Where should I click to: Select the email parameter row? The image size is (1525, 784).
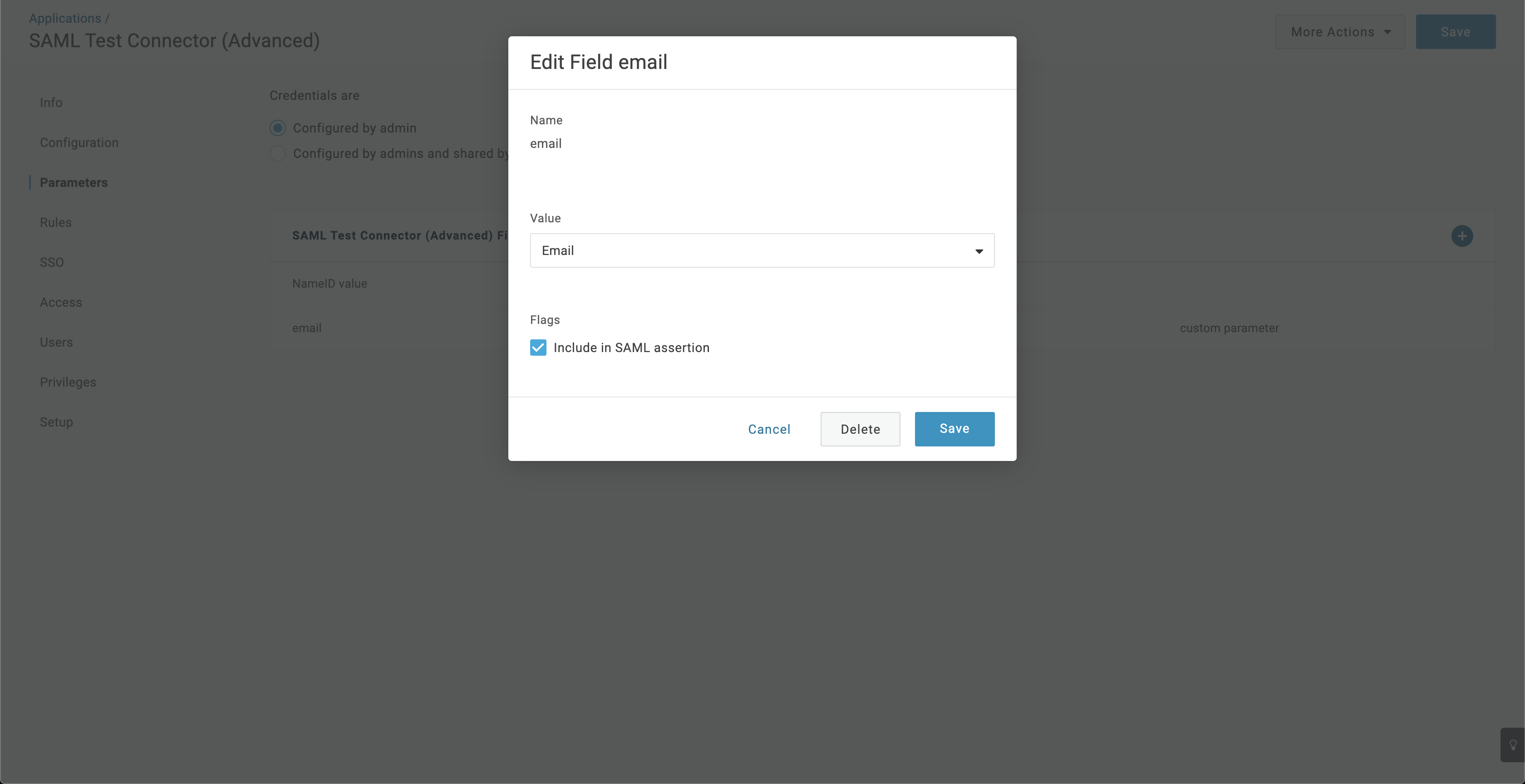point(883,328)
